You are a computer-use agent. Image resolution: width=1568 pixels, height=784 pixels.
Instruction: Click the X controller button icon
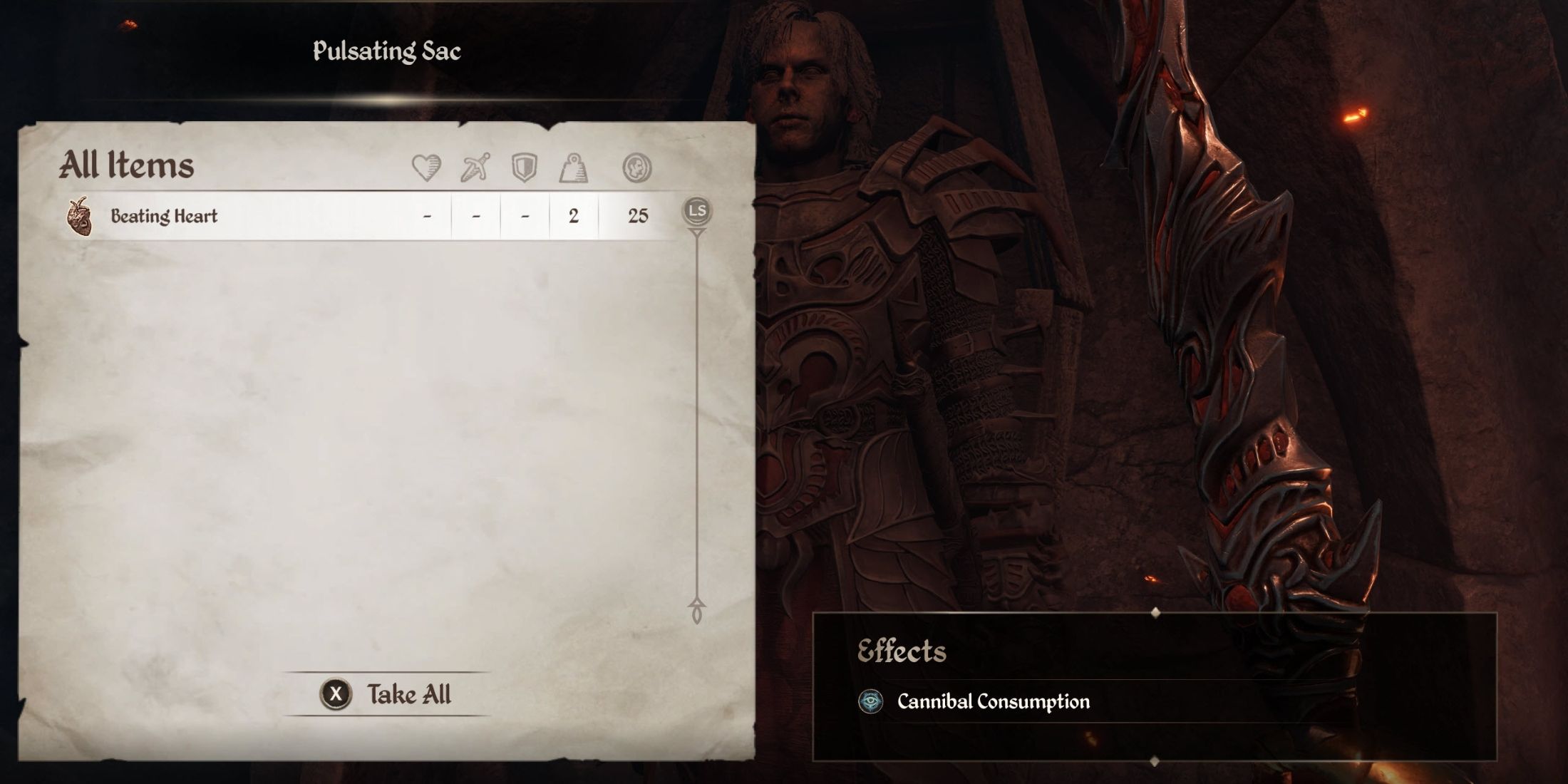(x=336, y=693)
